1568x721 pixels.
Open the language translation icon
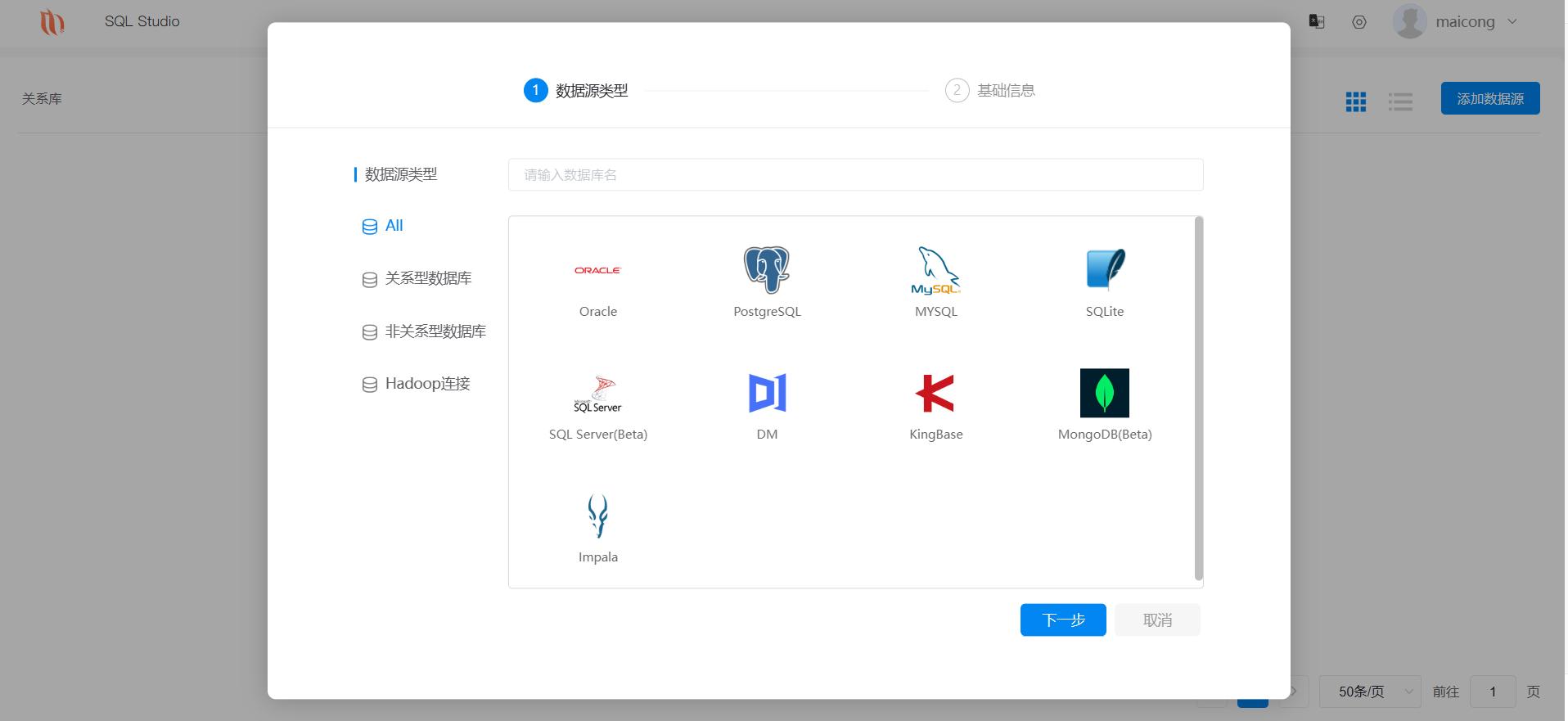(x=1317, y=21)
